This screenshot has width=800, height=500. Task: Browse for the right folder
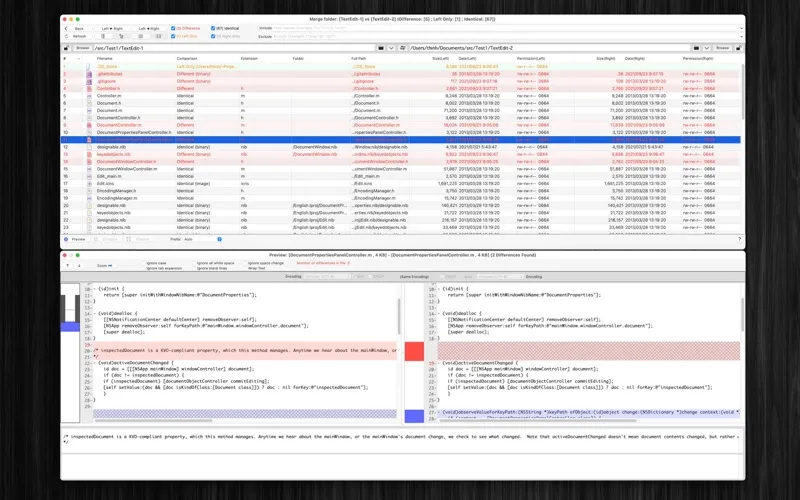click(x=722, y=48)
